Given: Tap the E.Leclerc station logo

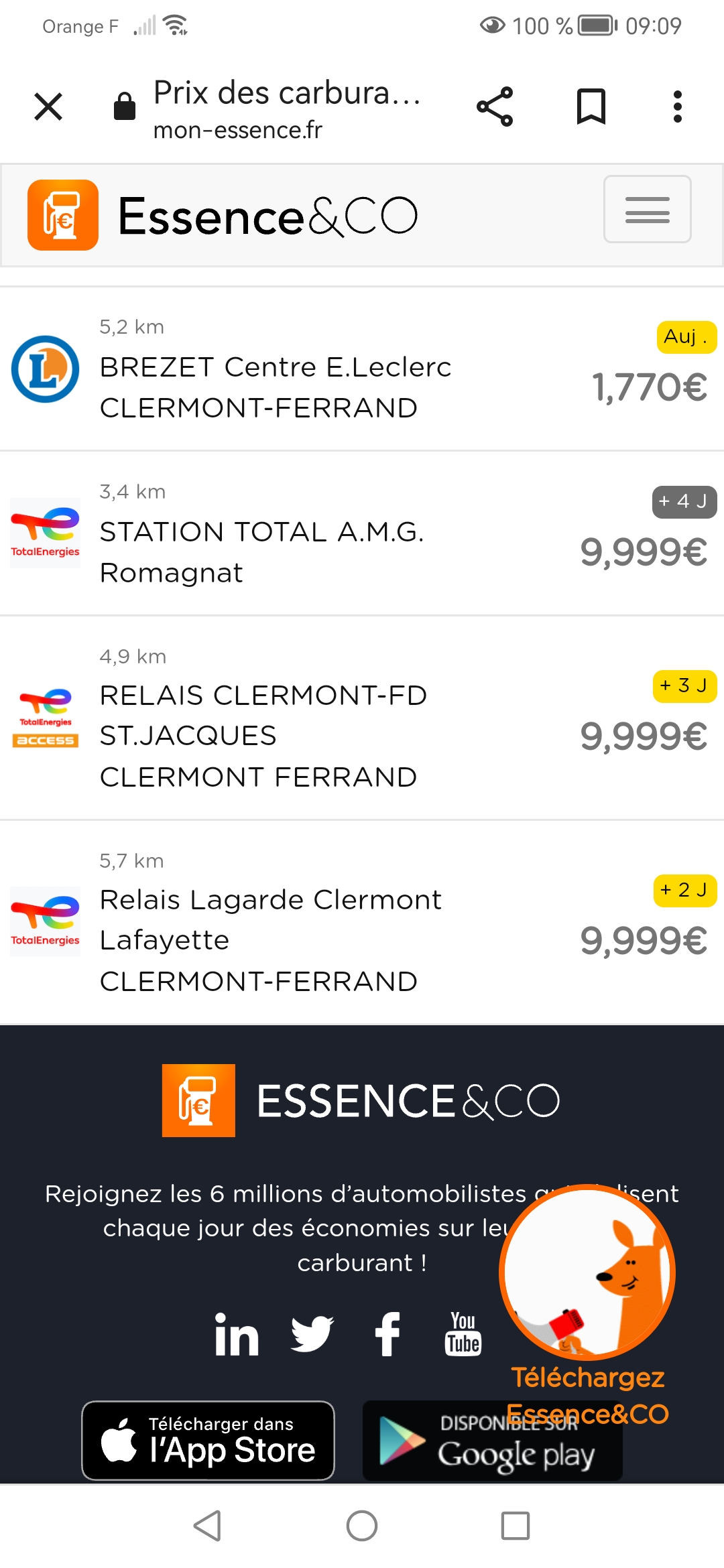Looking at the screenshot, I should coord(46,369).
